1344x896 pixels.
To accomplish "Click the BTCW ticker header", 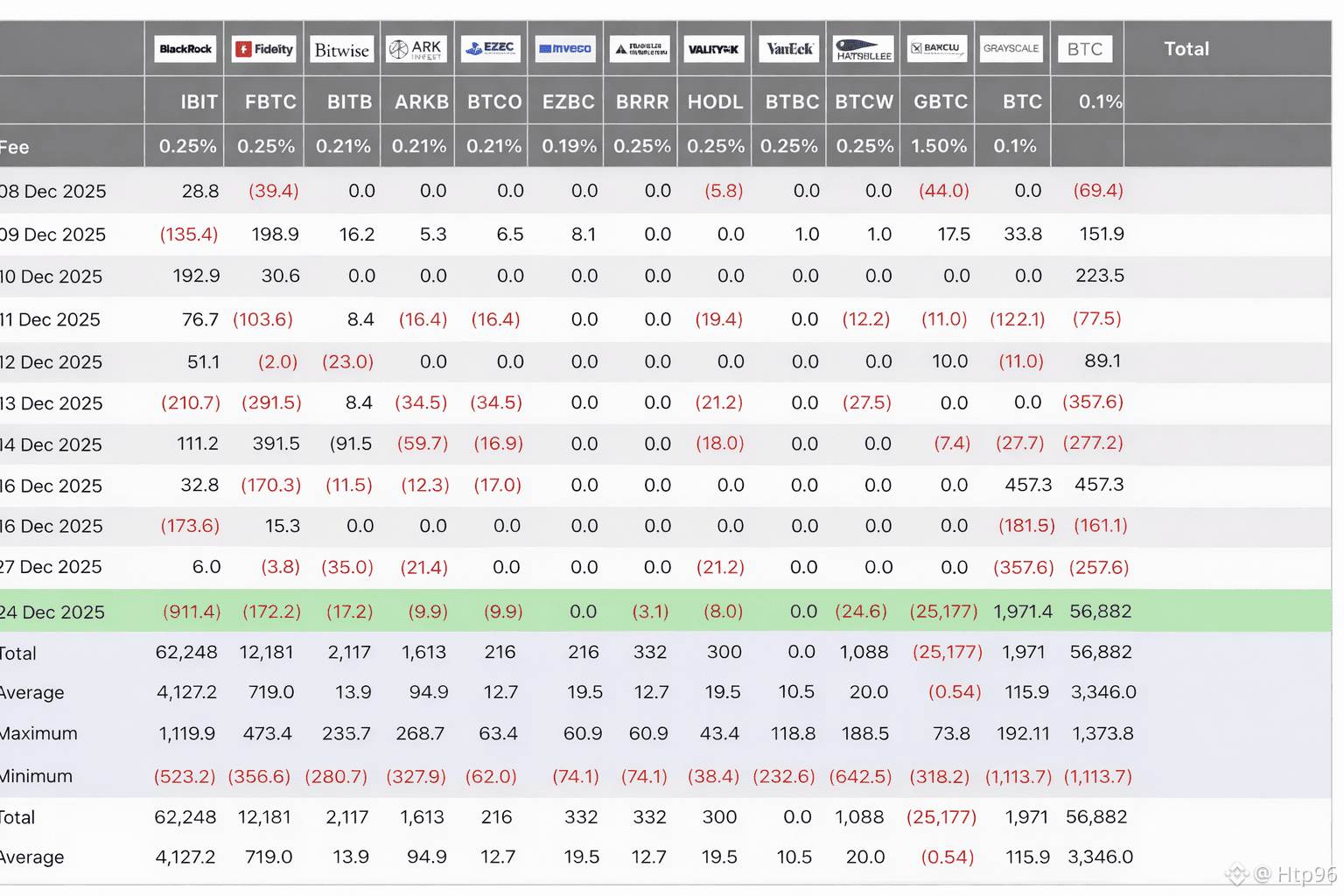I will coord(864,101).
